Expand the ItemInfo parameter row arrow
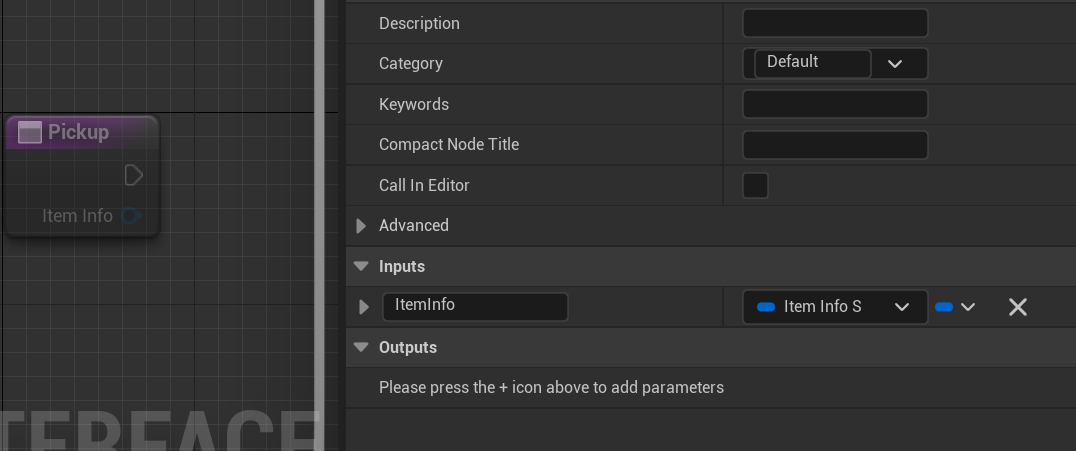This screenshot has width=1076, height=451. click(x=364, y=307)
